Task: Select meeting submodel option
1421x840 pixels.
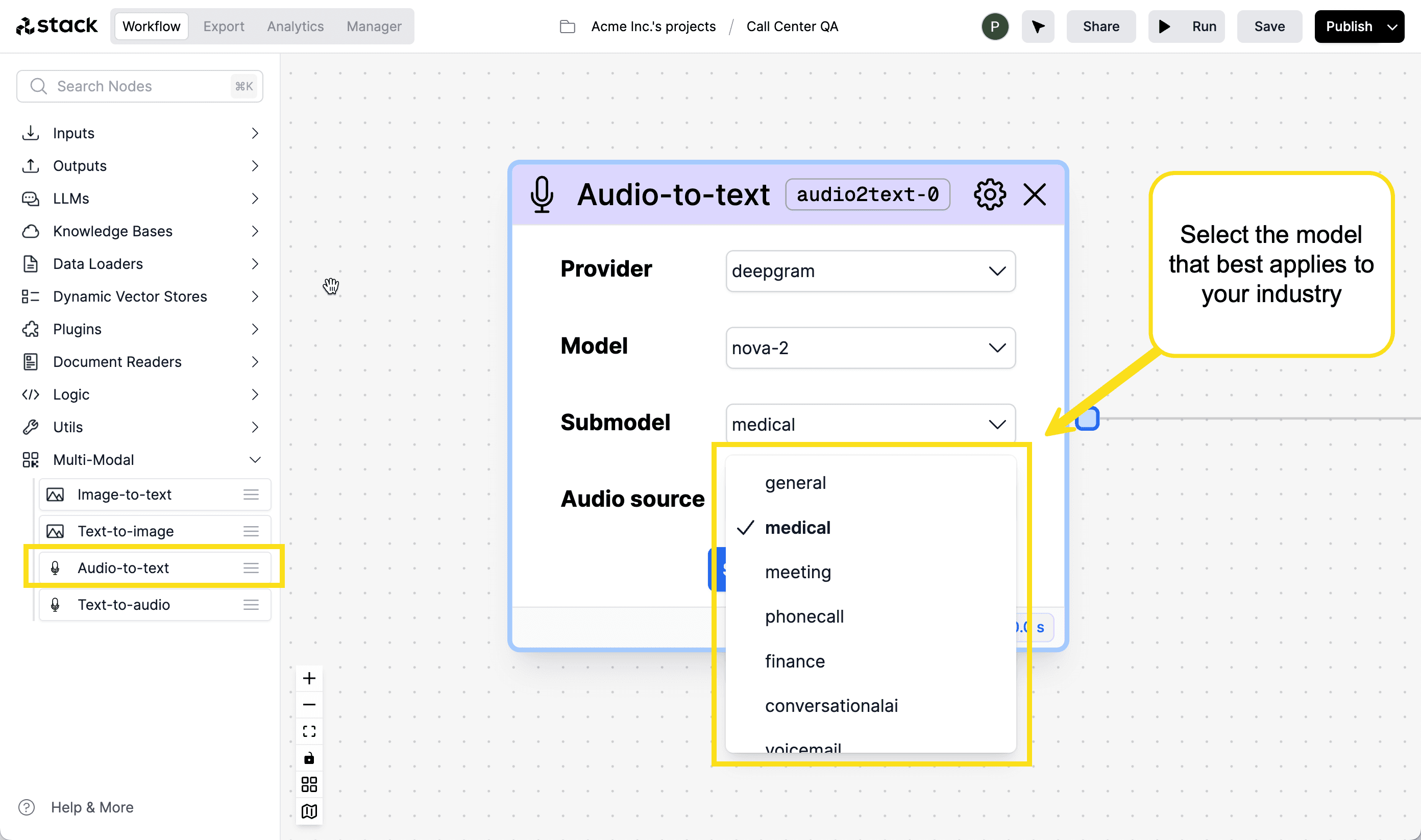Action: tap(870, 572)
